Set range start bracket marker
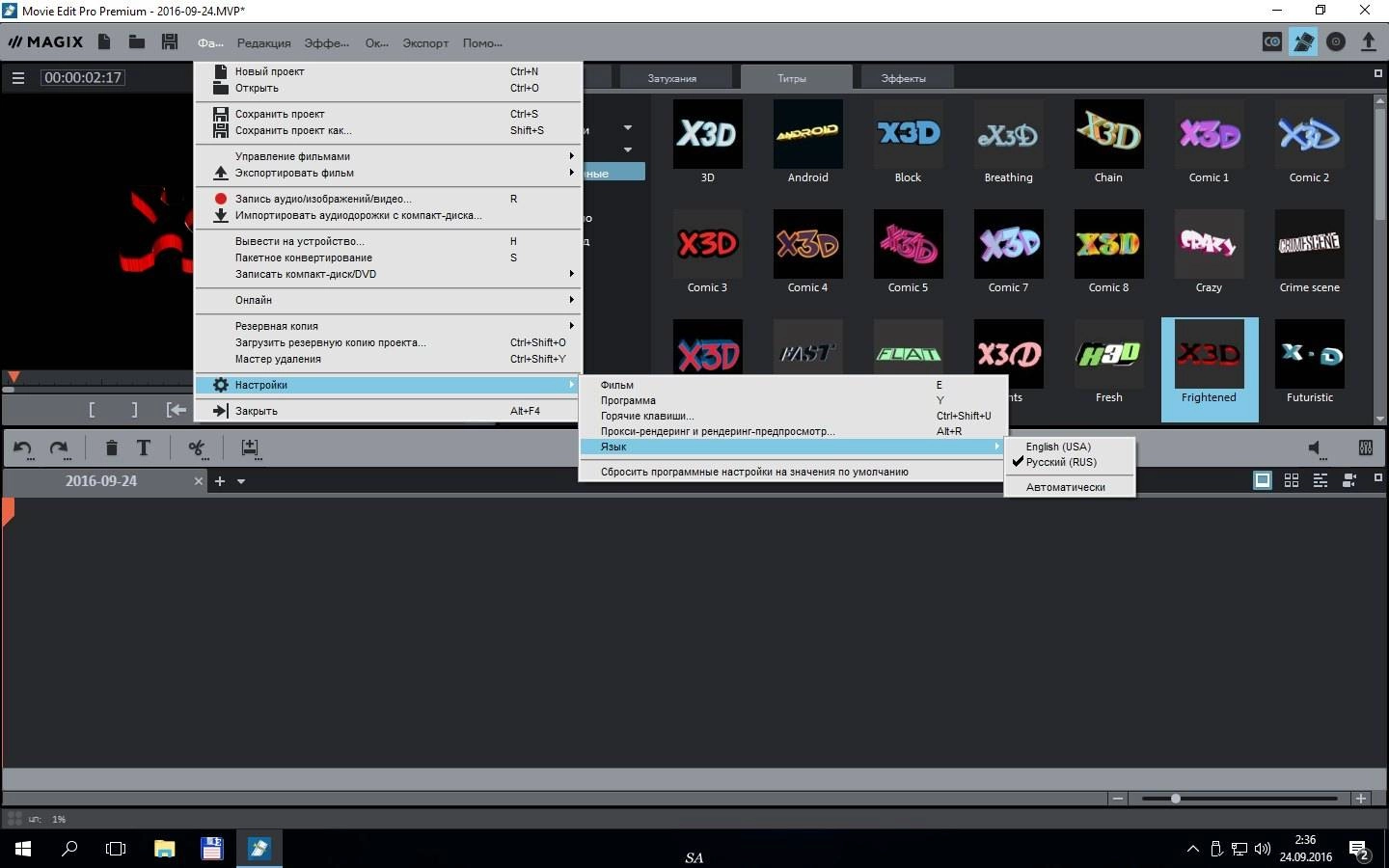Screen dimensions: 1389x868 (x=92, y=410)
